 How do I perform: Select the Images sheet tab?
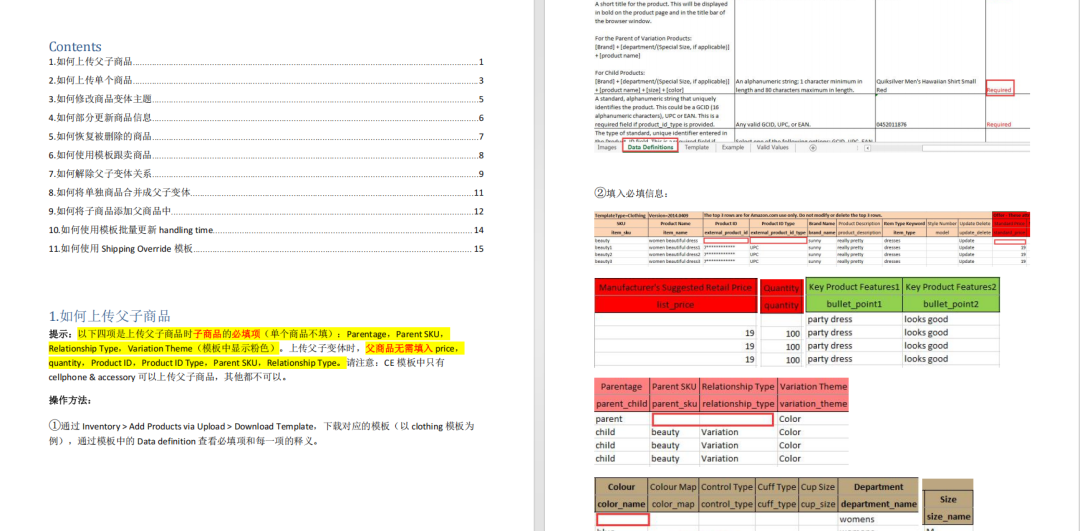607,147
